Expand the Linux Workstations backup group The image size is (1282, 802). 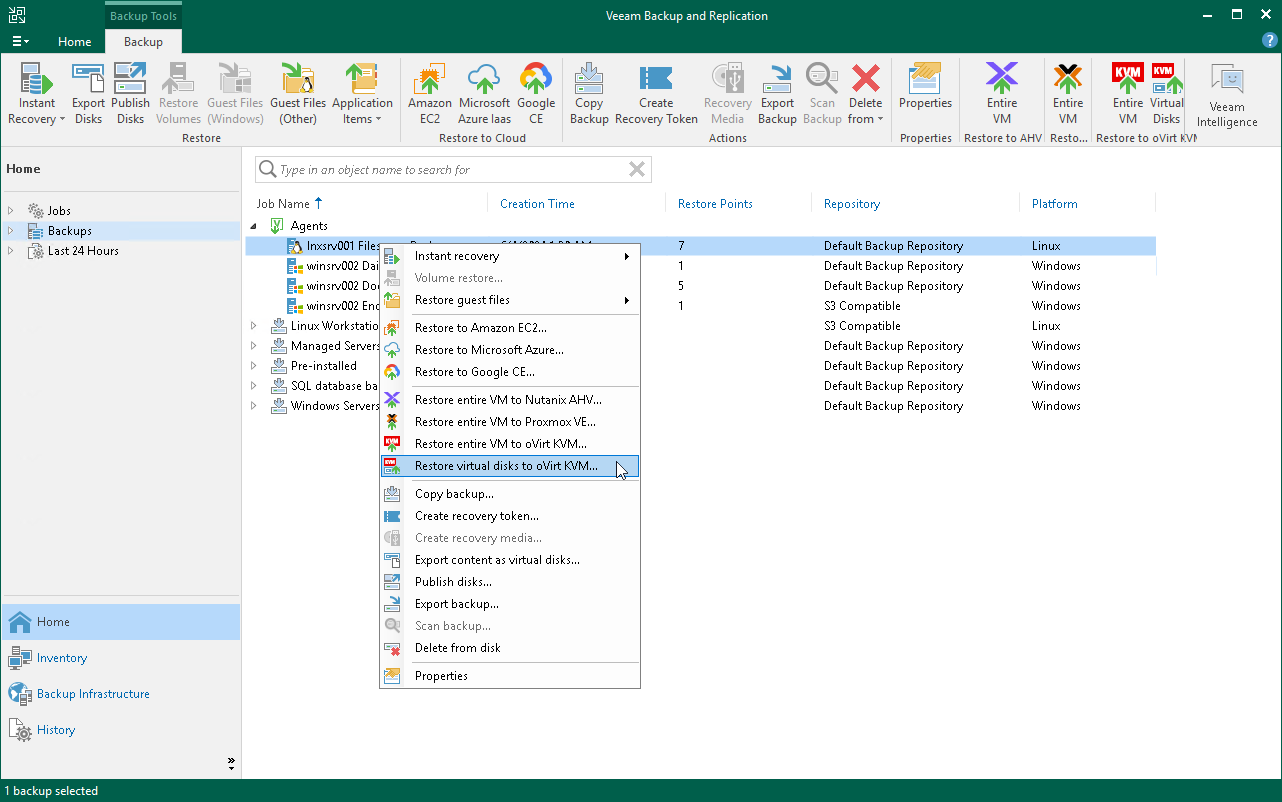[x=254, y=326]
